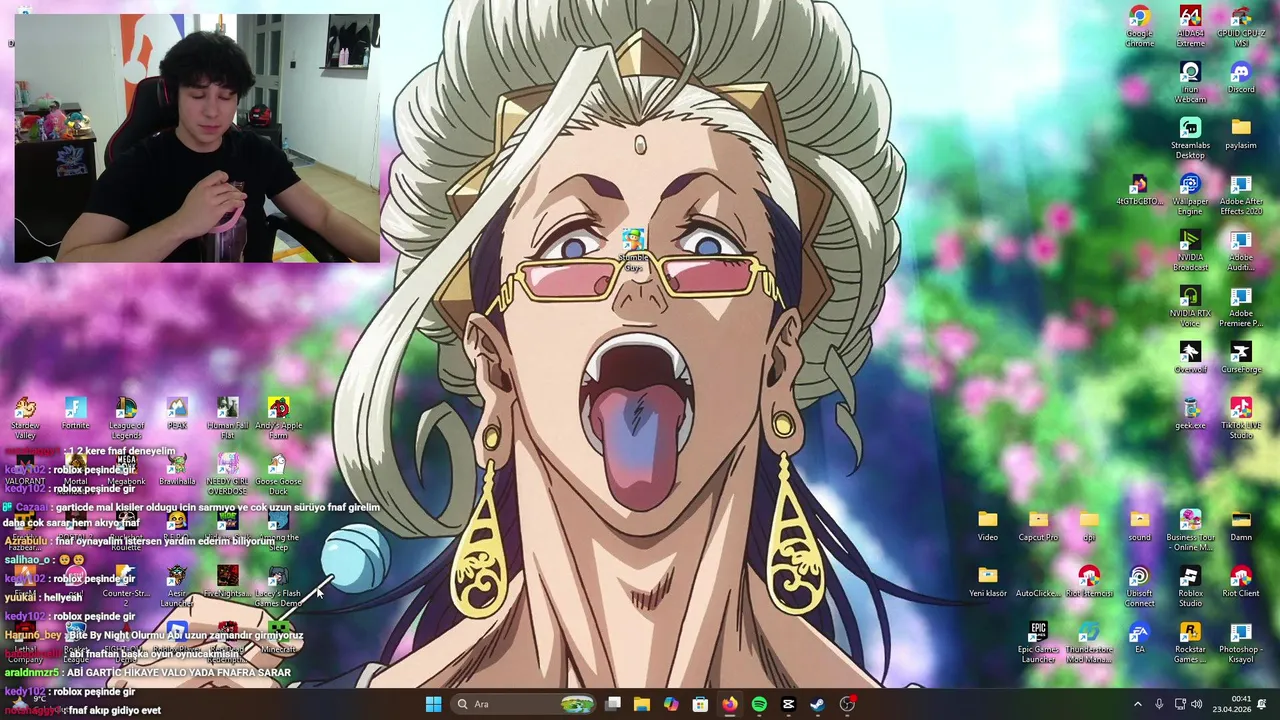Click the microphone tray icon
Viewport: 1280px width, 720px height.
[x=1159, y=704]
